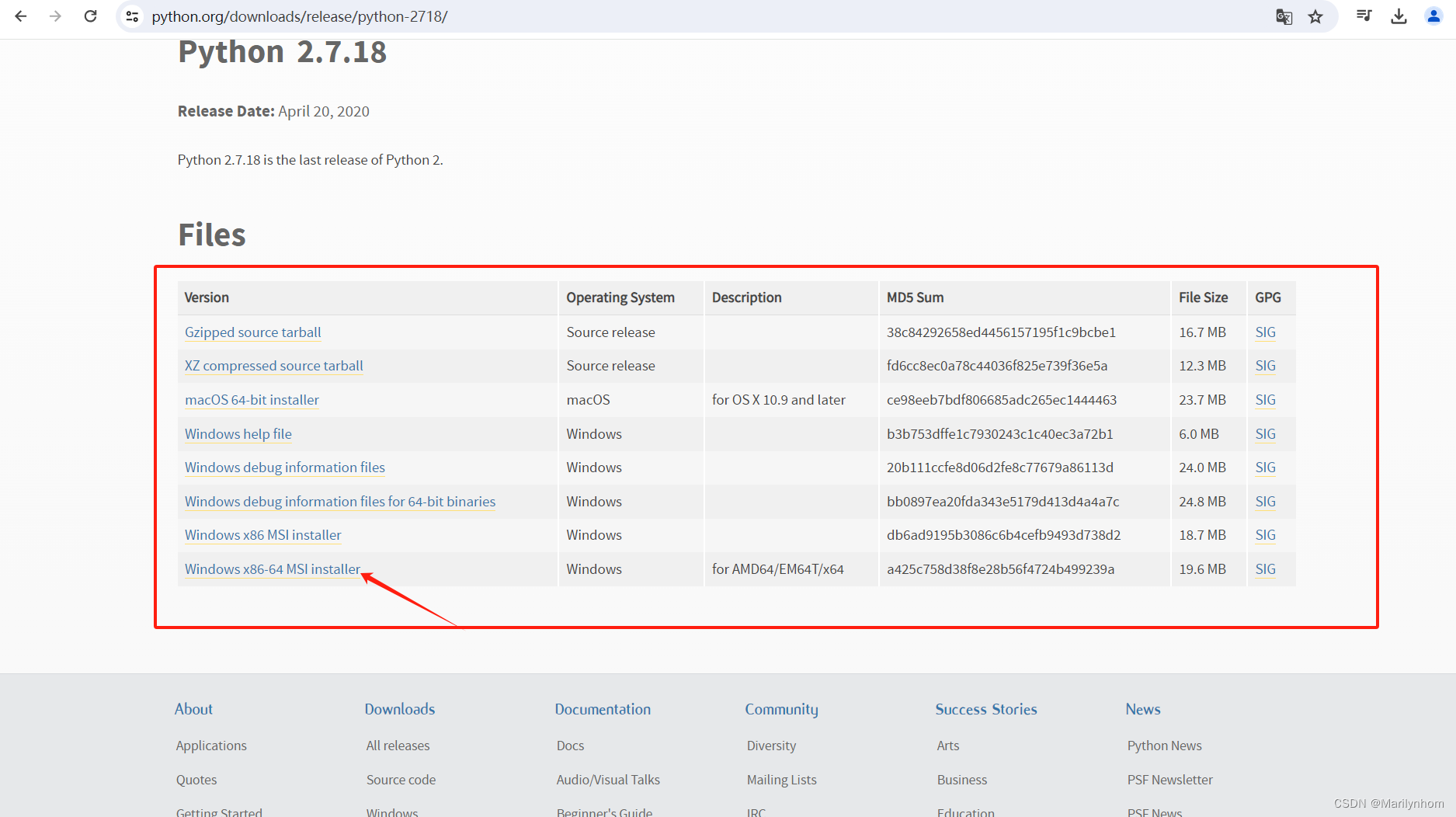Click the 'for OS X 10.9 and later' description

778,400
